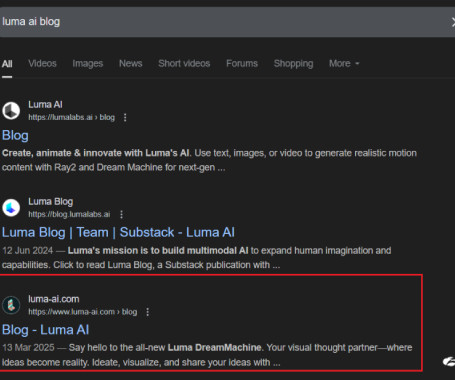Viewport: 455px width, 380px height.
Task: Open 'Luma Blog | Team | Substack - Luma AI' link
Action: point(118,232)
